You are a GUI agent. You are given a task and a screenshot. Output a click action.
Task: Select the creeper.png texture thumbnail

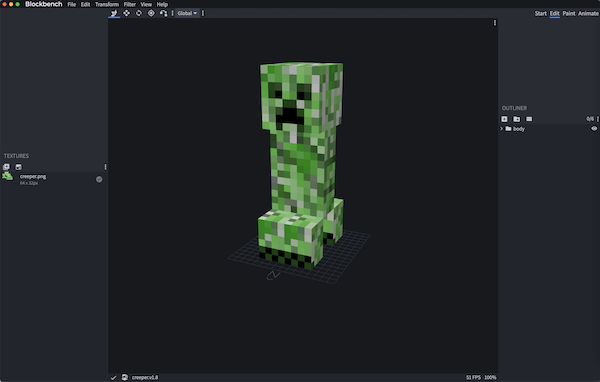click(x=8, y=176)
